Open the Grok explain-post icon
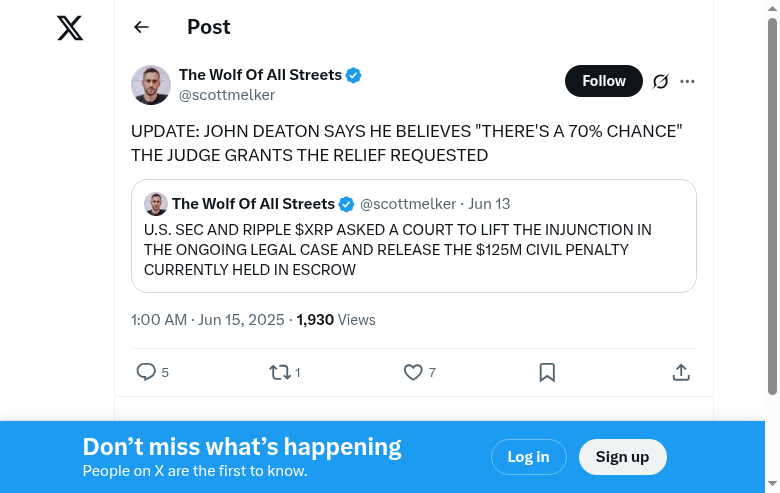Image resolution: width=780 pixels, height=493 pixels. (x=660, y=82)
